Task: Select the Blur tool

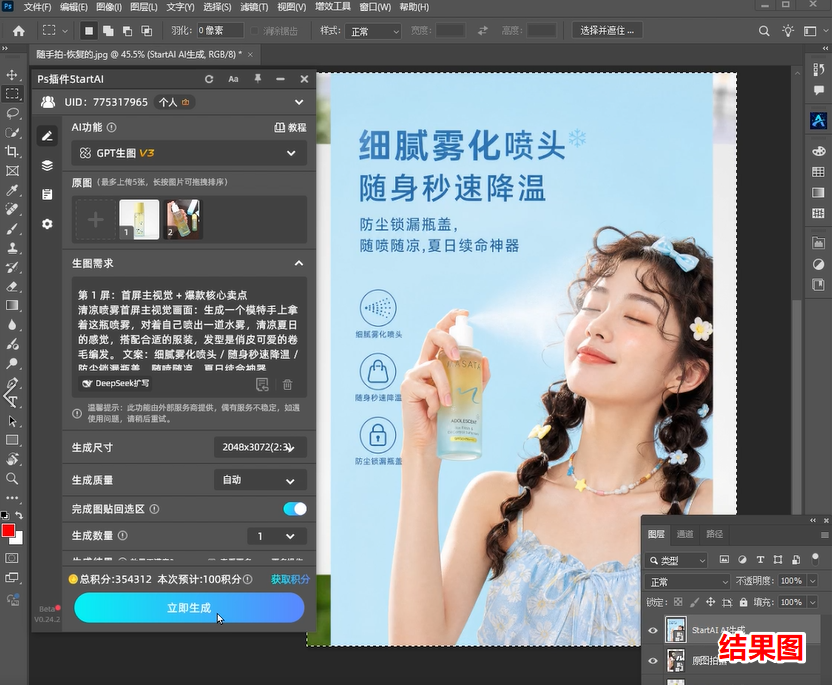Action: [x=12, y=325]
